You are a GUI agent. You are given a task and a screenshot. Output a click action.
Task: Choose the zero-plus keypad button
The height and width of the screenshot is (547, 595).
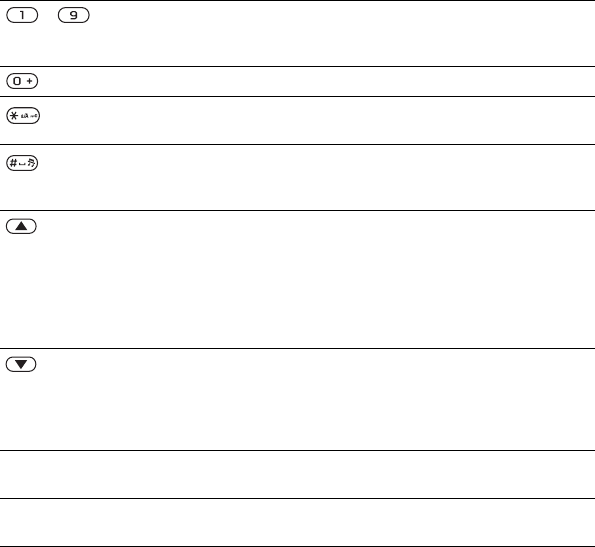click(22, 81)
